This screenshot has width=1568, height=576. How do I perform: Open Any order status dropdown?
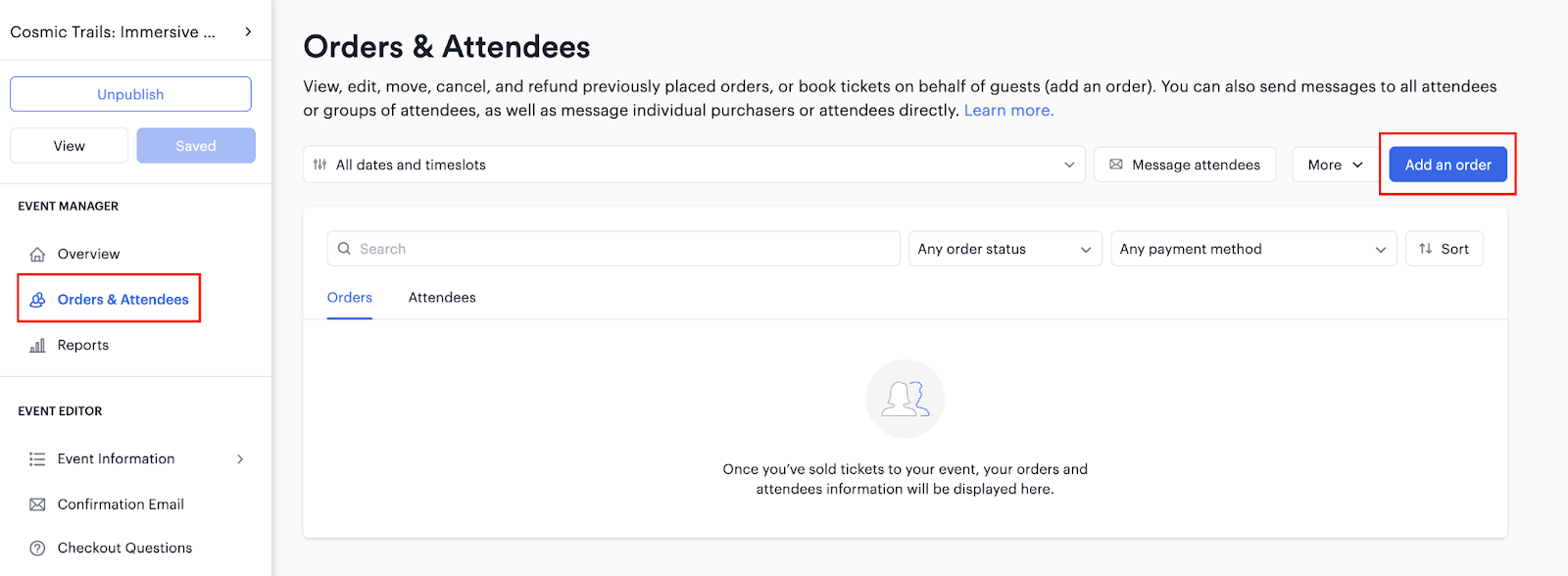pos(1005,249)
